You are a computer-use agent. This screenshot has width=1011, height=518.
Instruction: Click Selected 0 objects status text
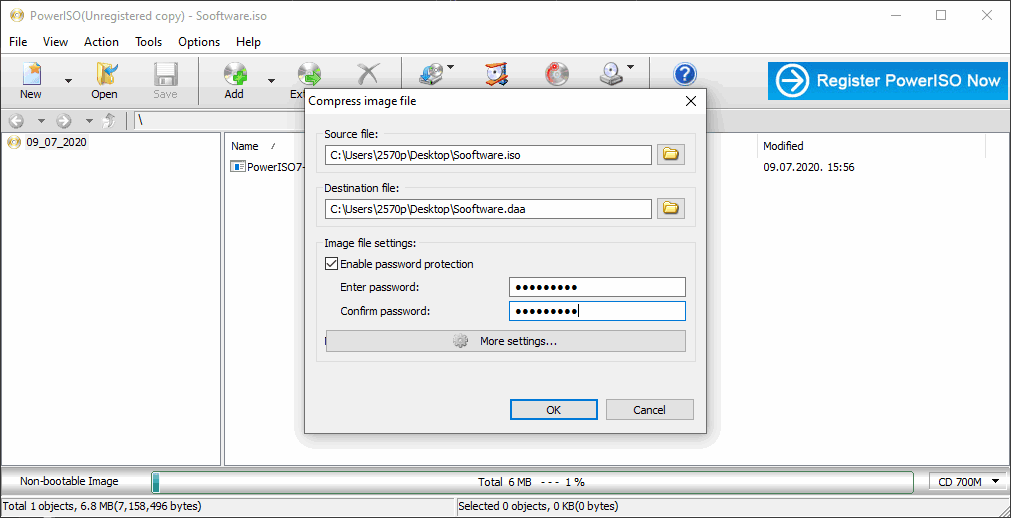[538, 506]
